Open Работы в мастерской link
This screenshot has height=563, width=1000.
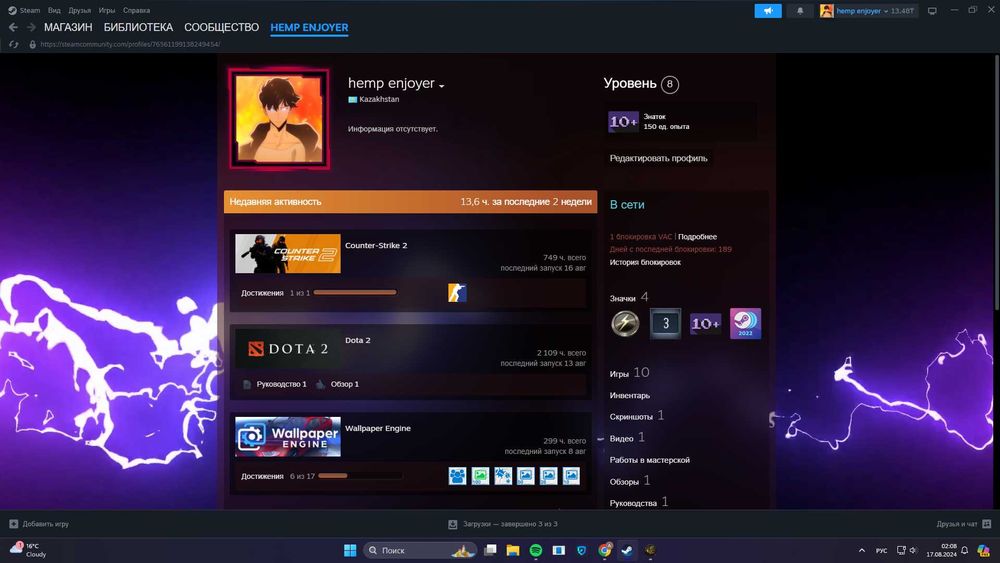(x=649, y=460)
